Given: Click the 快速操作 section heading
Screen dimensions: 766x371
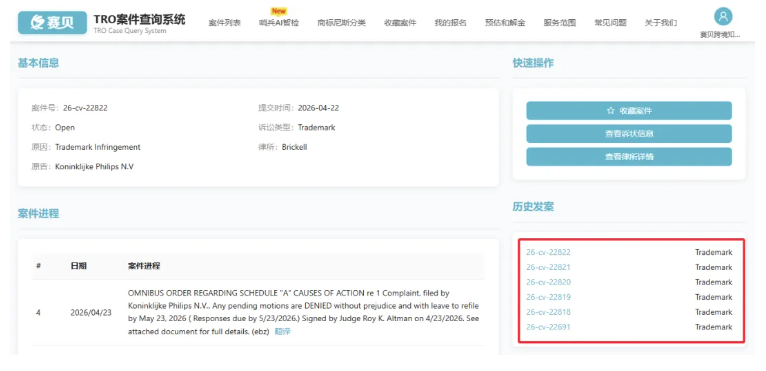Looking at the screenshot, I should tap(533, 63).
